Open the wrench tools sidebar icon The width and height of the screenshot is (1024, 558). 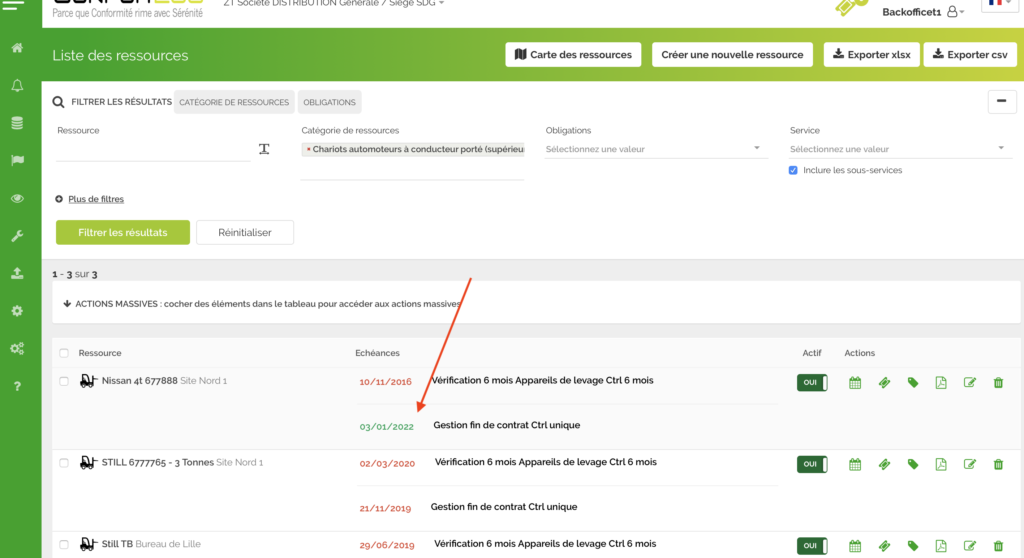tap(17, 236)
